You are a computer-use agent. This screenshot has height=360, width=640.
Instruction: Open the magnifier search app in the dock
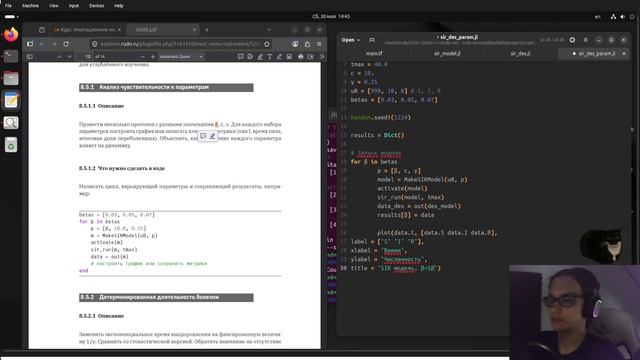point(11,122)
